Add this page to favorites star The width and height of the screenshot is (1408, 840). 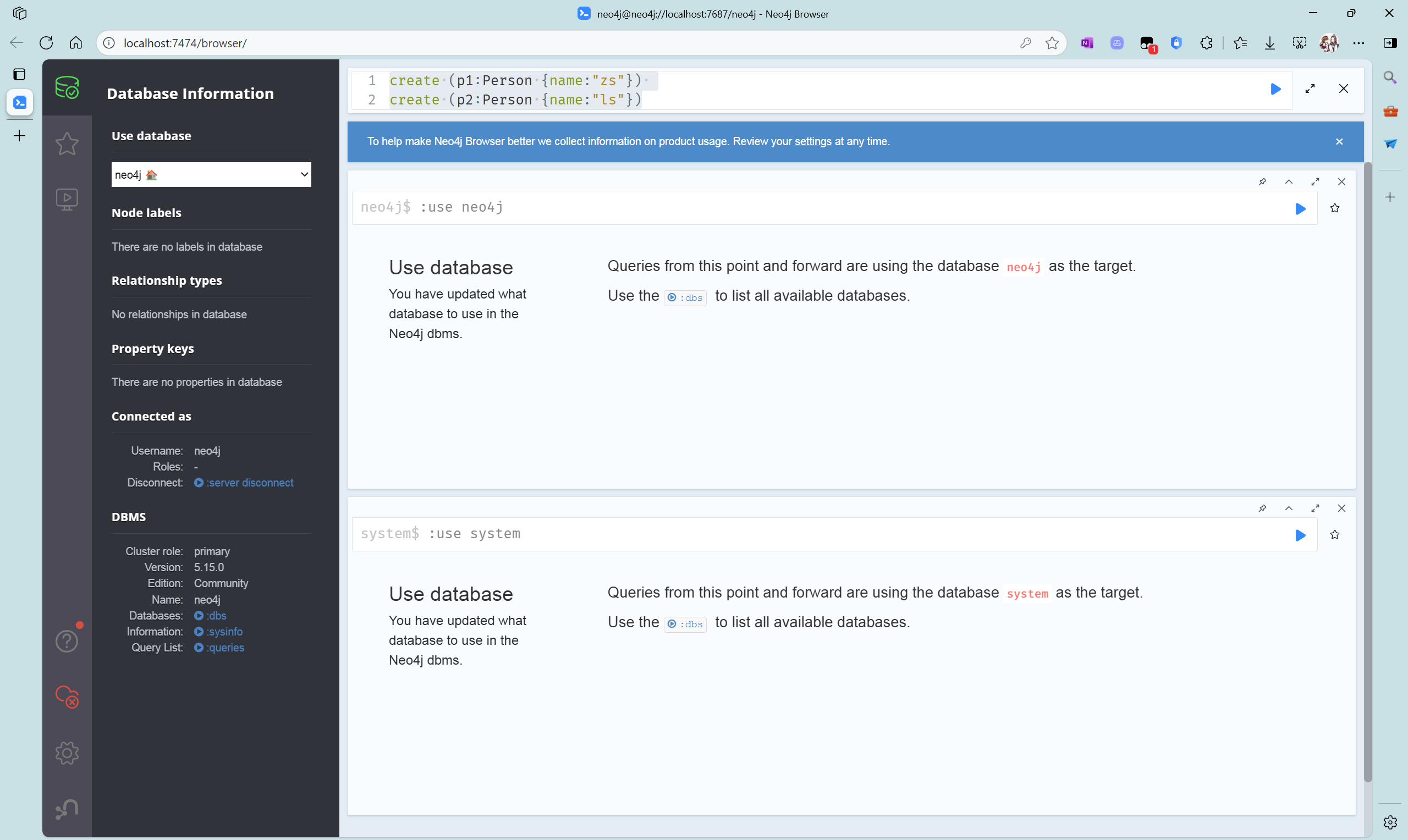click(1052, 43)
